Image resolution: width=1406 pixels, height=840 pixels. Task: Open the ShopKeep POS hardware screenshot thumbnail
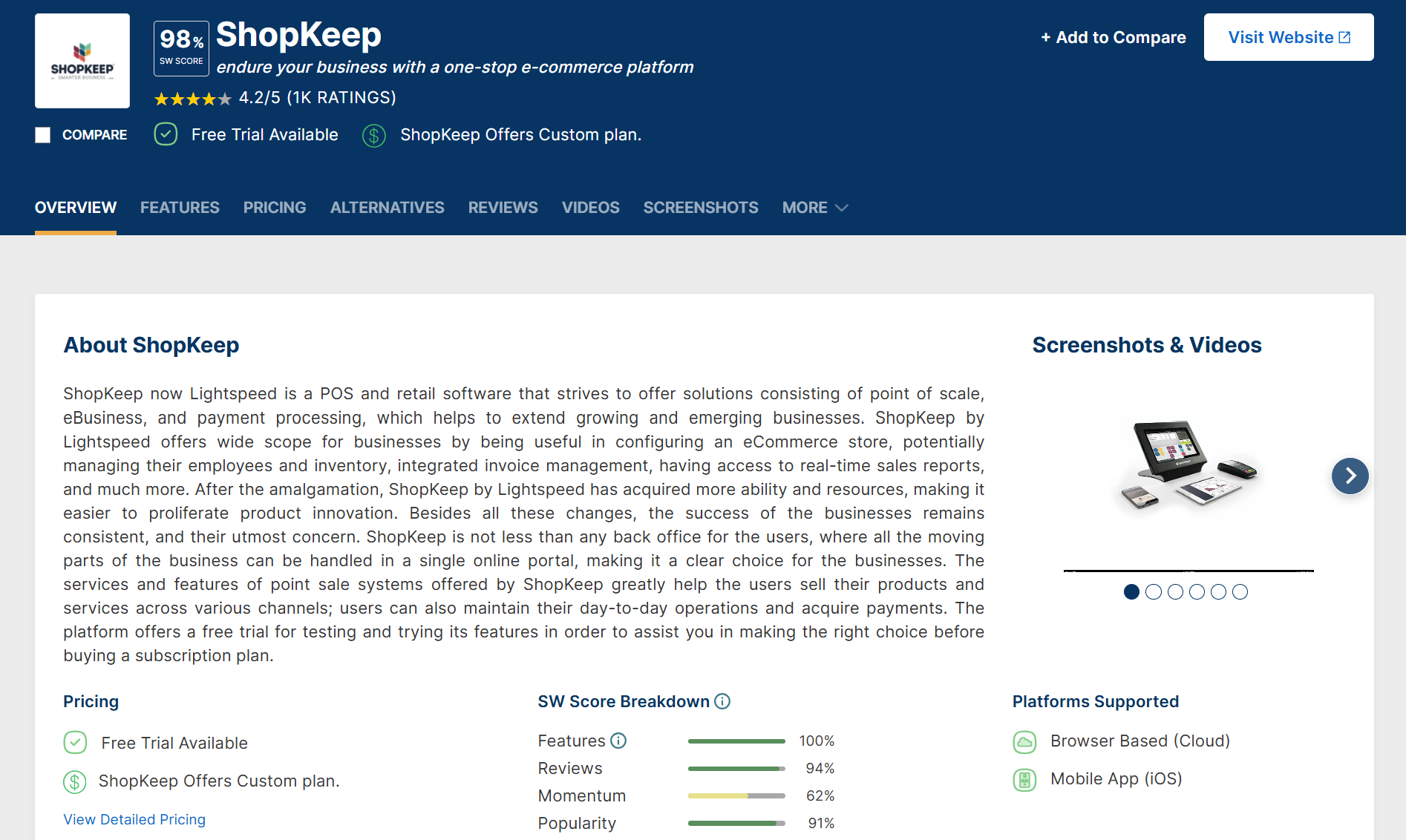pyautogui.click(x=1188, y=465)
